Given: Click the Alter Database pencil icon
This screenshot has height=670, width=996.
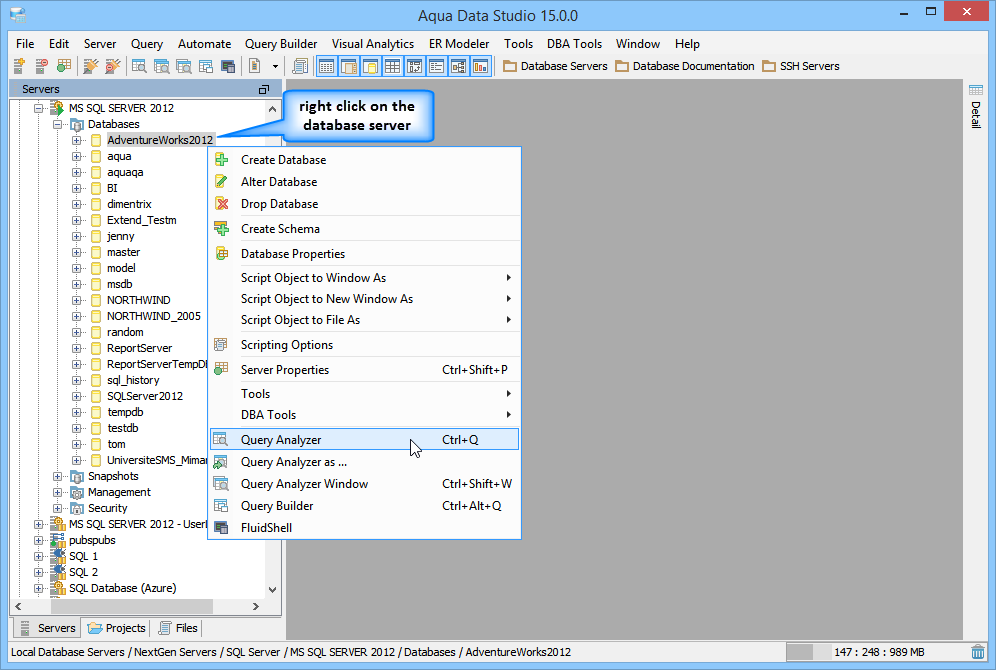Looking at the screenshot, I should pyautogui.click(x=221, y=182).
